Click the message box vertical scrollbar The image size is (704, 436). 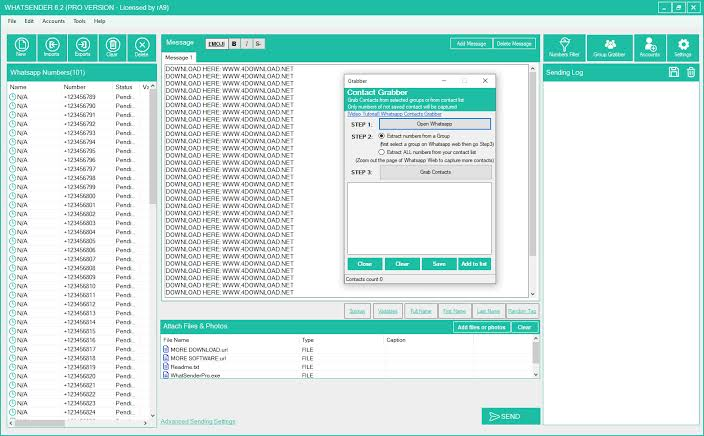tap(532, 164)
